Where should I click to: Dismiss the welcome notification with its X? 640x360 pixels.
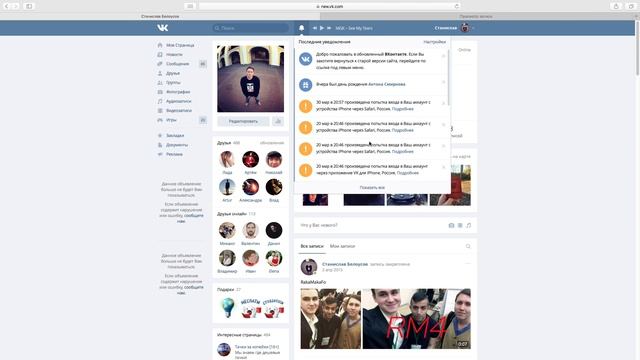[444, 56]
